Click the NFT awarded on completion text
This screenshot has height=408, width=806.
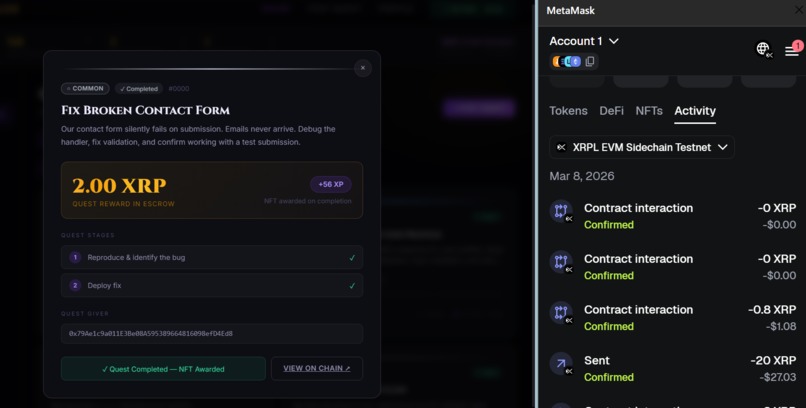(307, 201)
